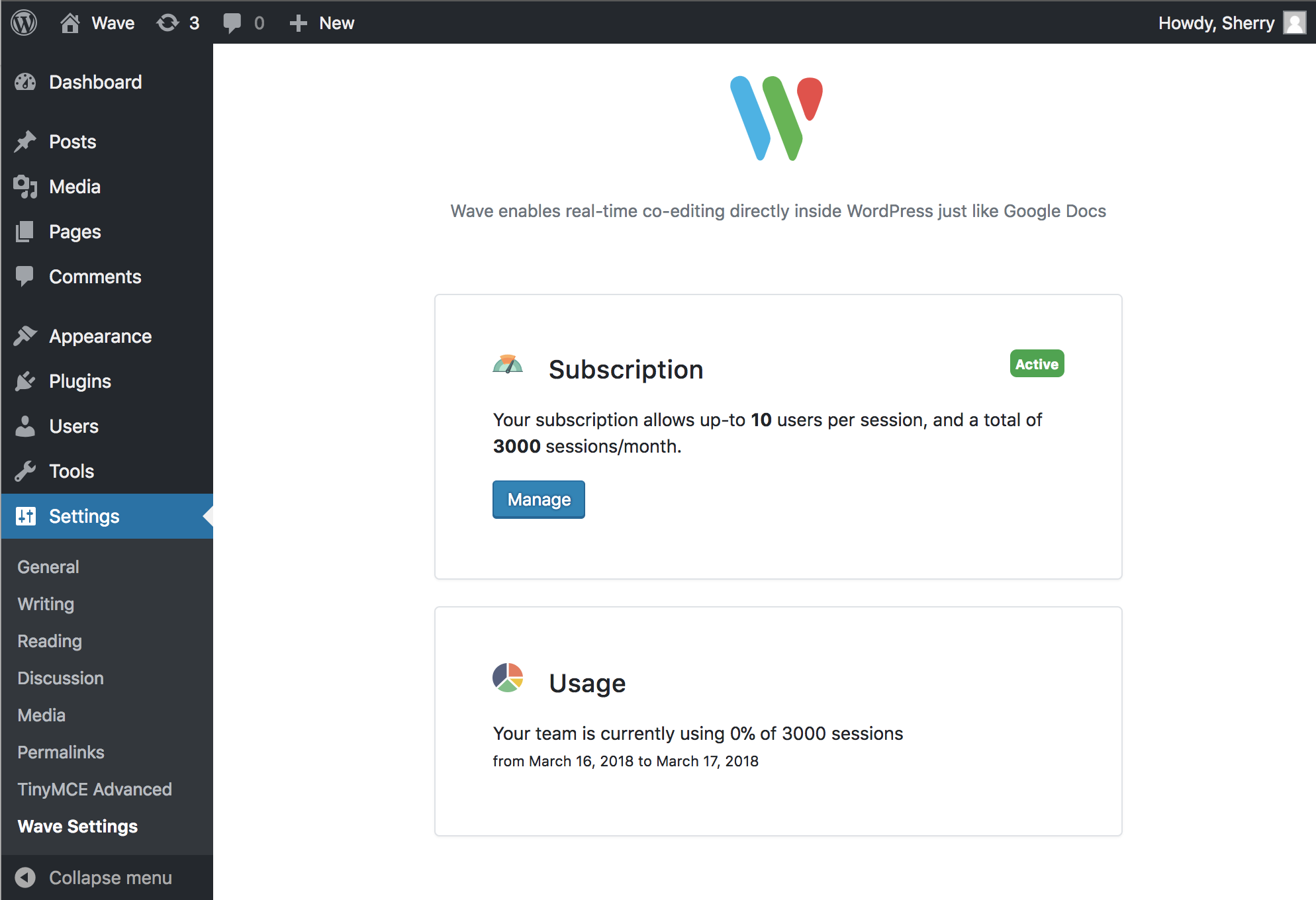Open the Wave site home icon

pyautogui.click(x=70, y=23)
